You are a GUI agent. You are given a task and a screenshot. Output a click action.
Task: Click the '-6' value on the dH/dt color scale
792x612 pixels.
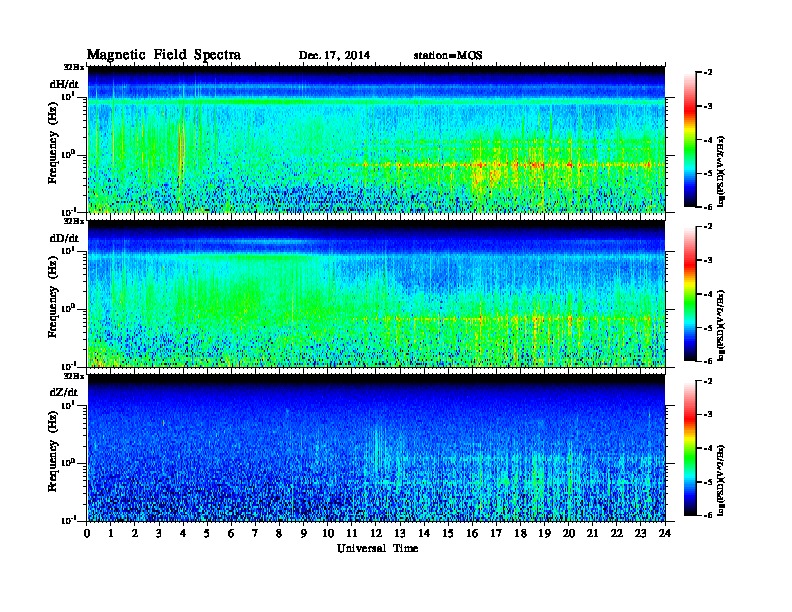coord(708,207)
